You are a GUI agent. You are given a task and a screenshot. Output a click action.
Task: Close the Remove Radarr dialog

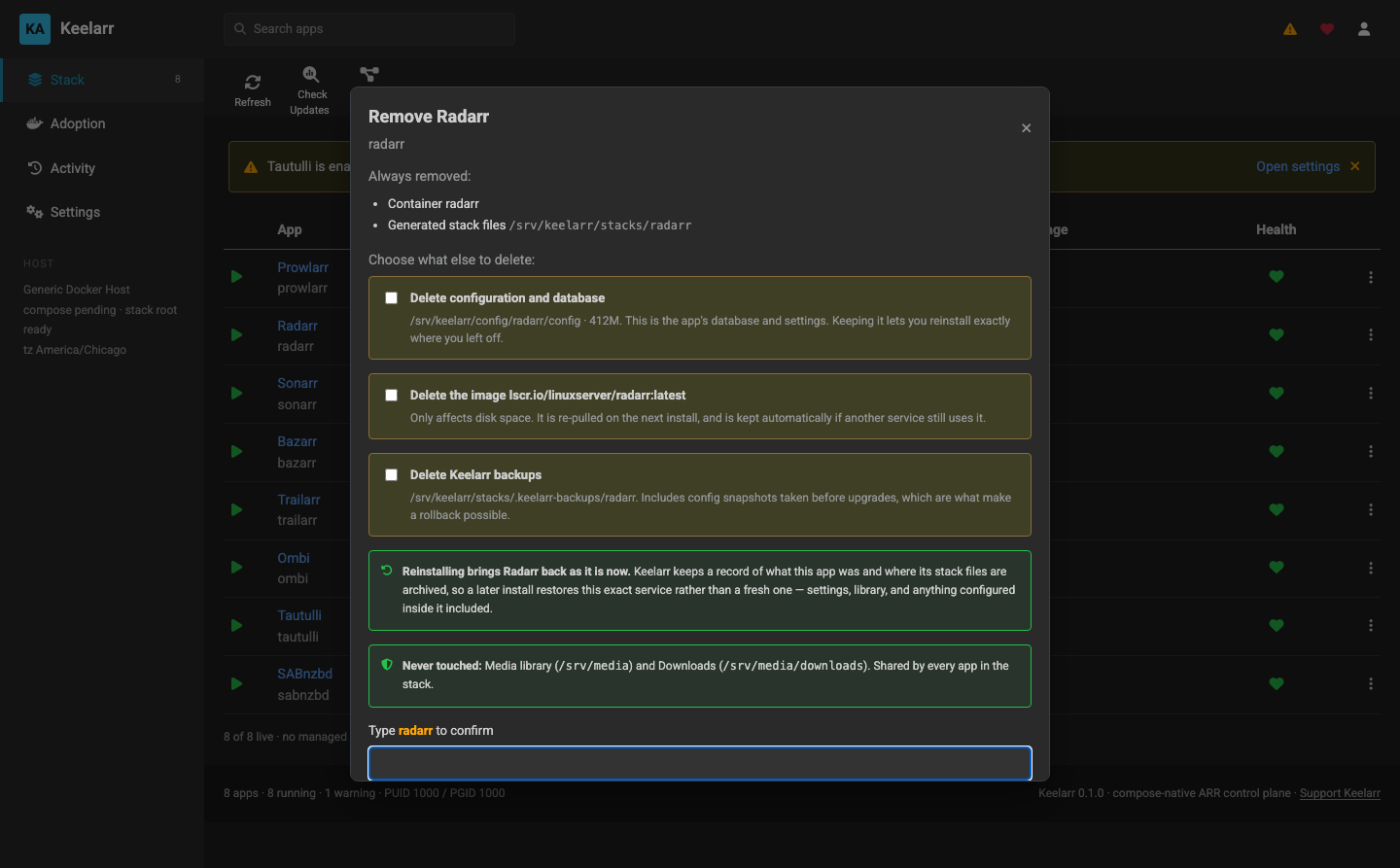[1026, 128]
